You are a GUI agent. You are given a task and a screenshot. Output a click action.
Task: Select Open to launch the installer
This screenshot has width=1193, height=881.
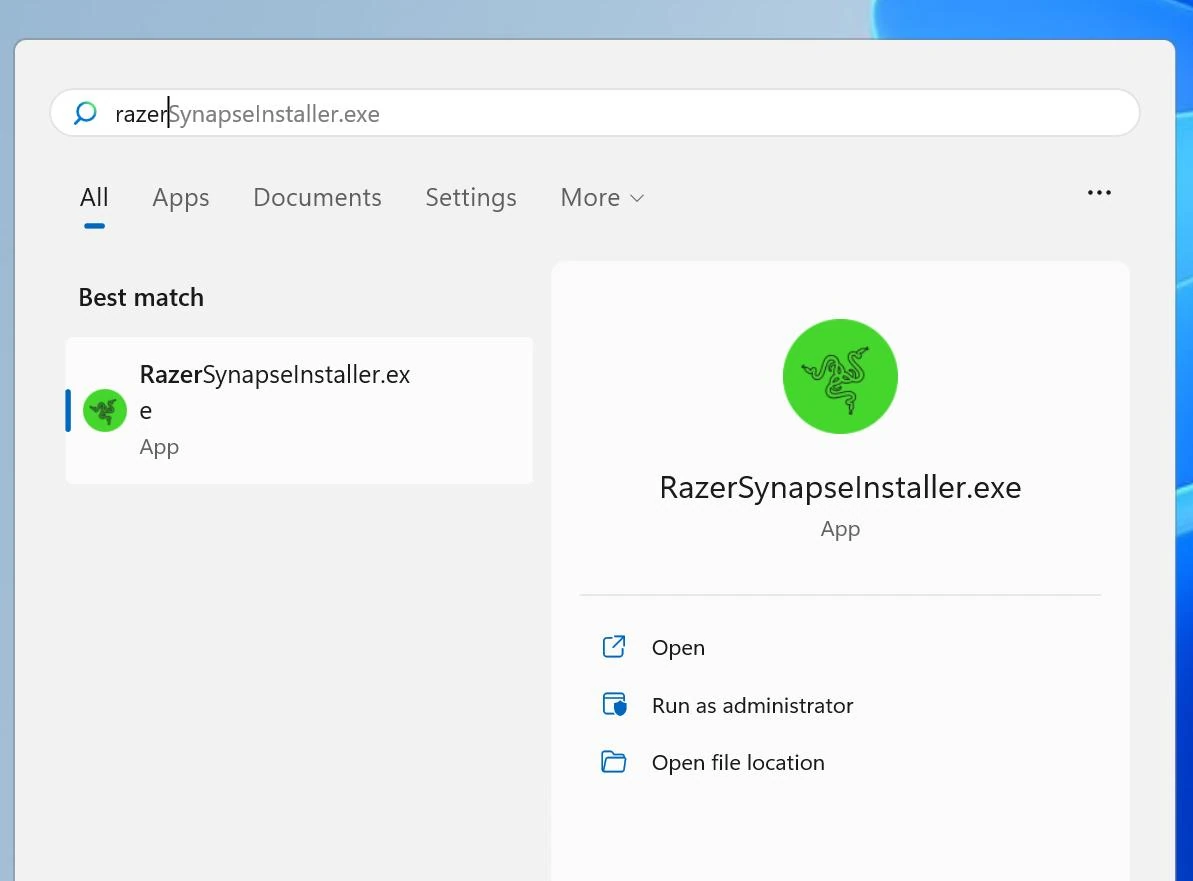pos(678,648)
